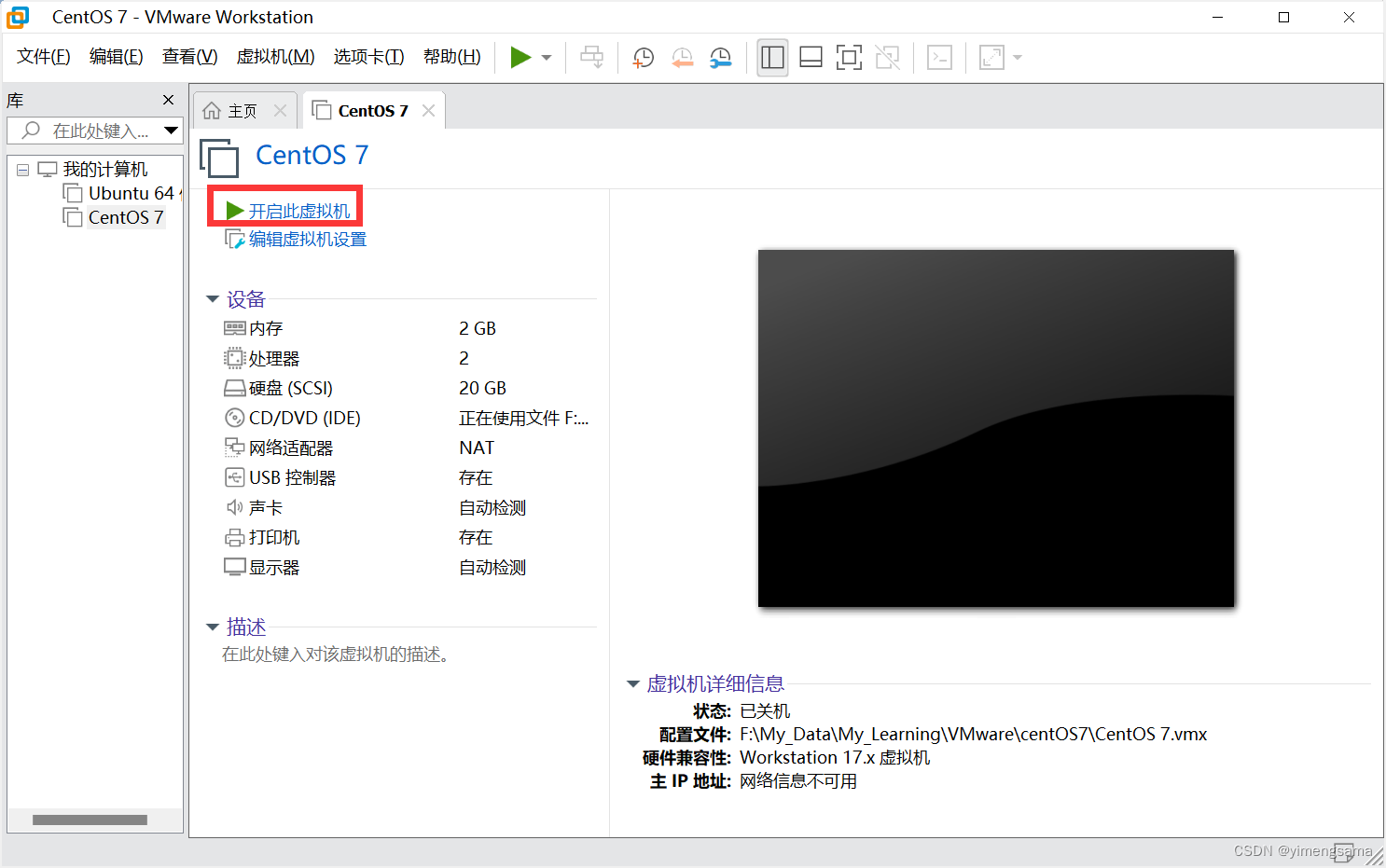Click send Ctrl+Alt+Del toolbar icon
This screenshot has width=1386, height=868.
[591, 58]
